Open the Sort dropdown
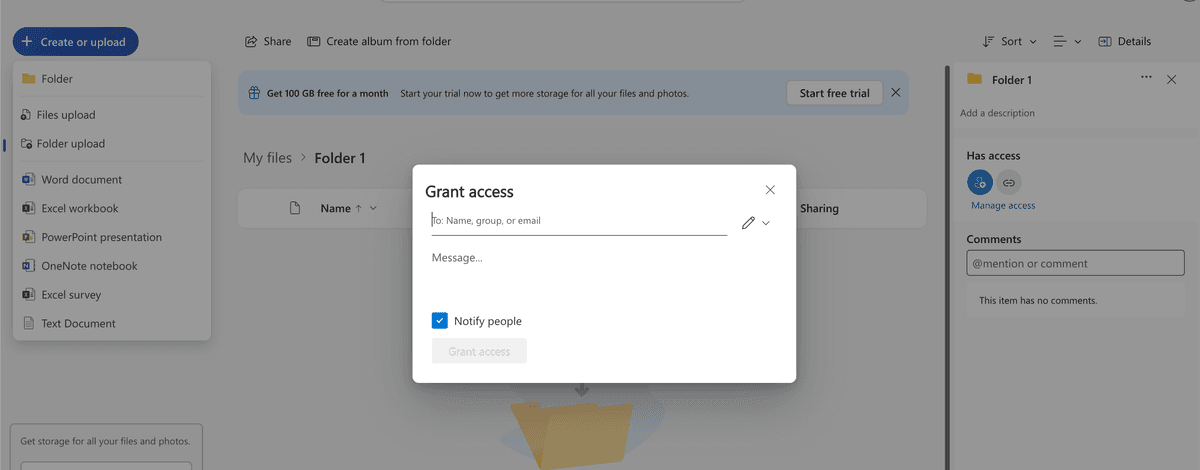Viewport: 1200px width, 470px height. 1010,42
